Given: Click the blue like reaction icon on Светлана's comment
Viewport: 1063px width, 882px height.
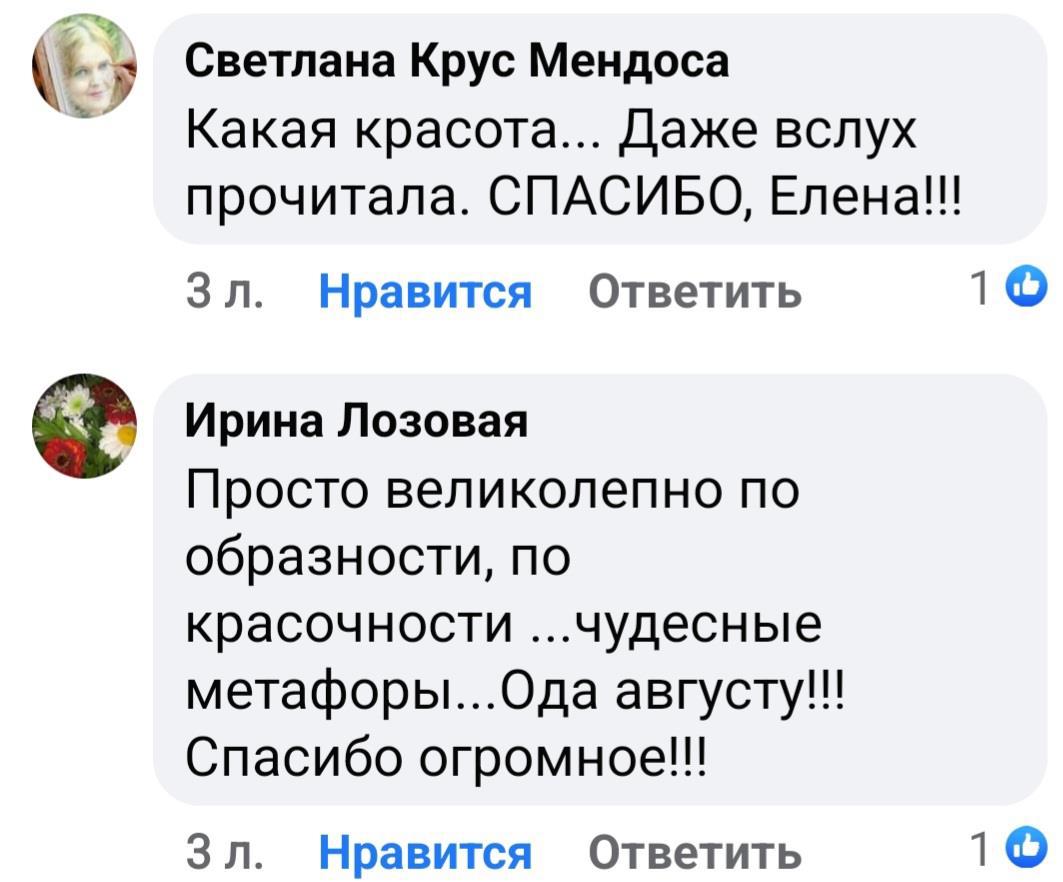Looking at the screenshot, I should click(x=1029, y=291).
